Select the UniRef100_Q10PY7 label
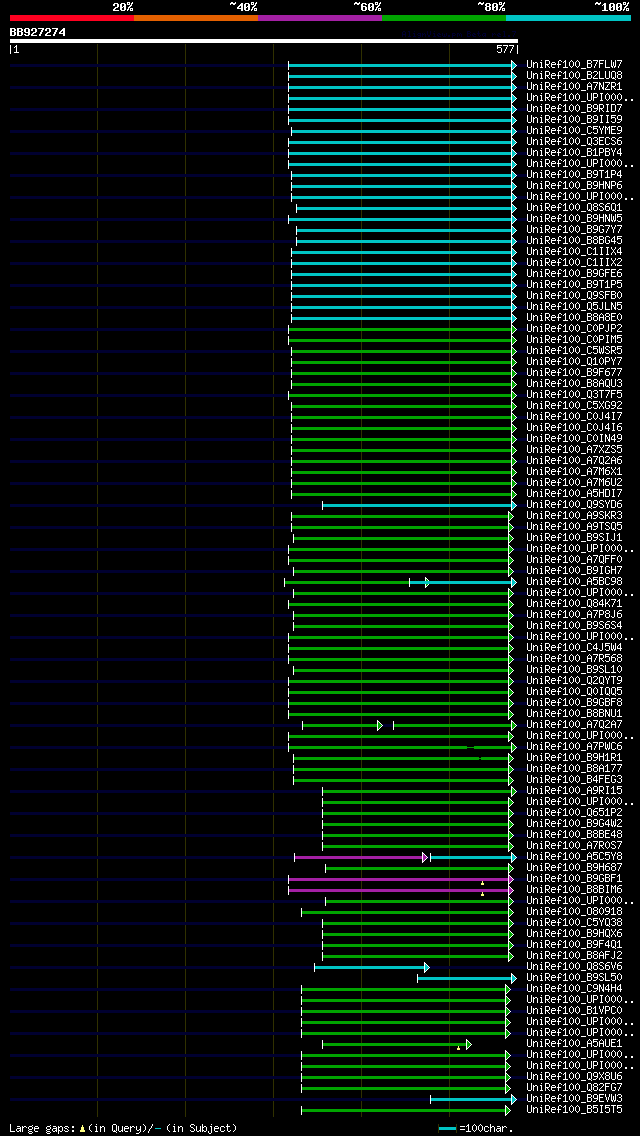640x1136 pixels. [x=575, y=361]
